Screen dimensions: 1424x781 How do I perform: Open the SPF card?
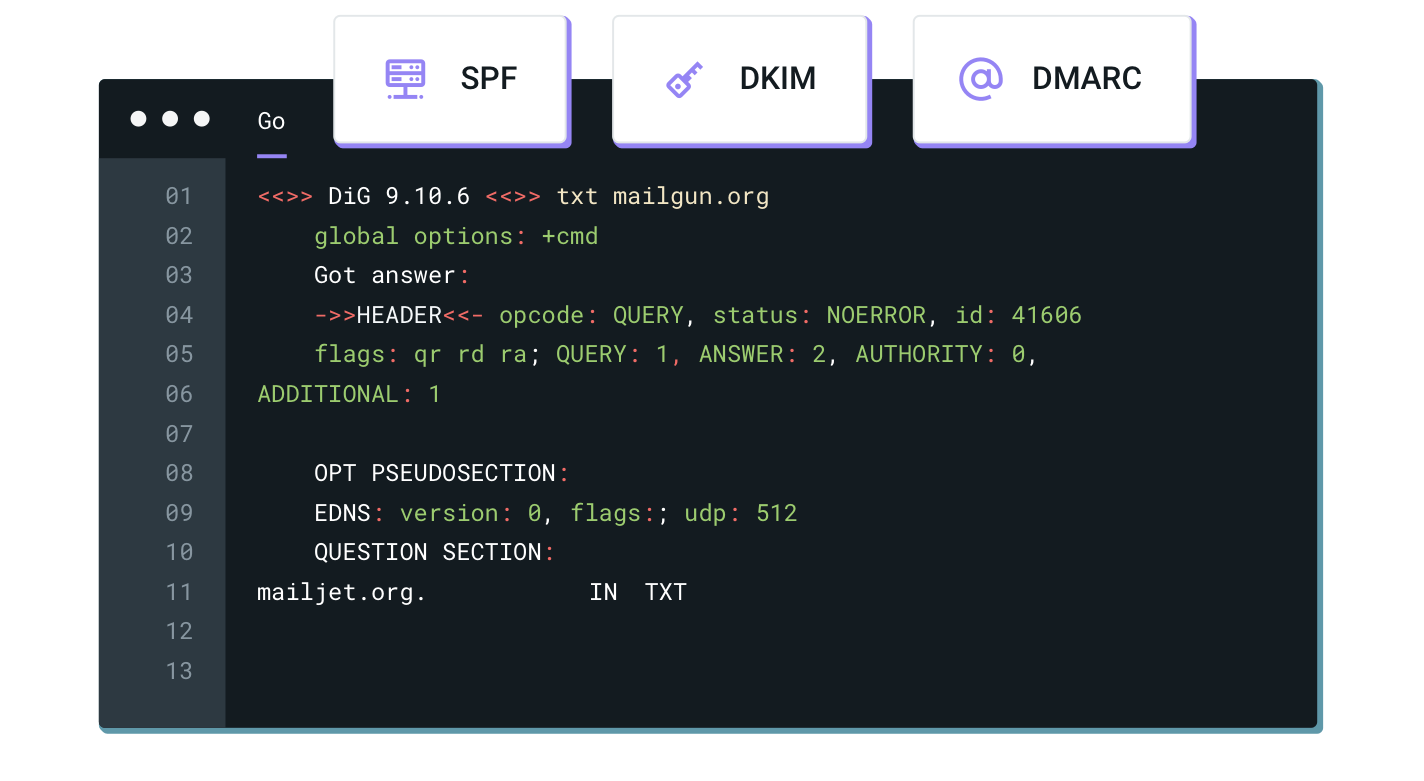click(x=450, y=79)
